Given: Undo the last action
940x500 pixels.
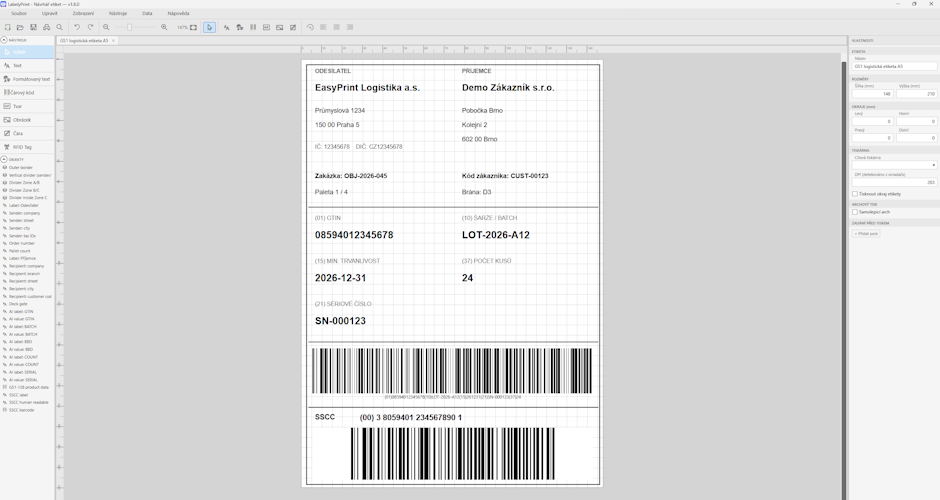Looking at the screenshot, I should point(77,27).
